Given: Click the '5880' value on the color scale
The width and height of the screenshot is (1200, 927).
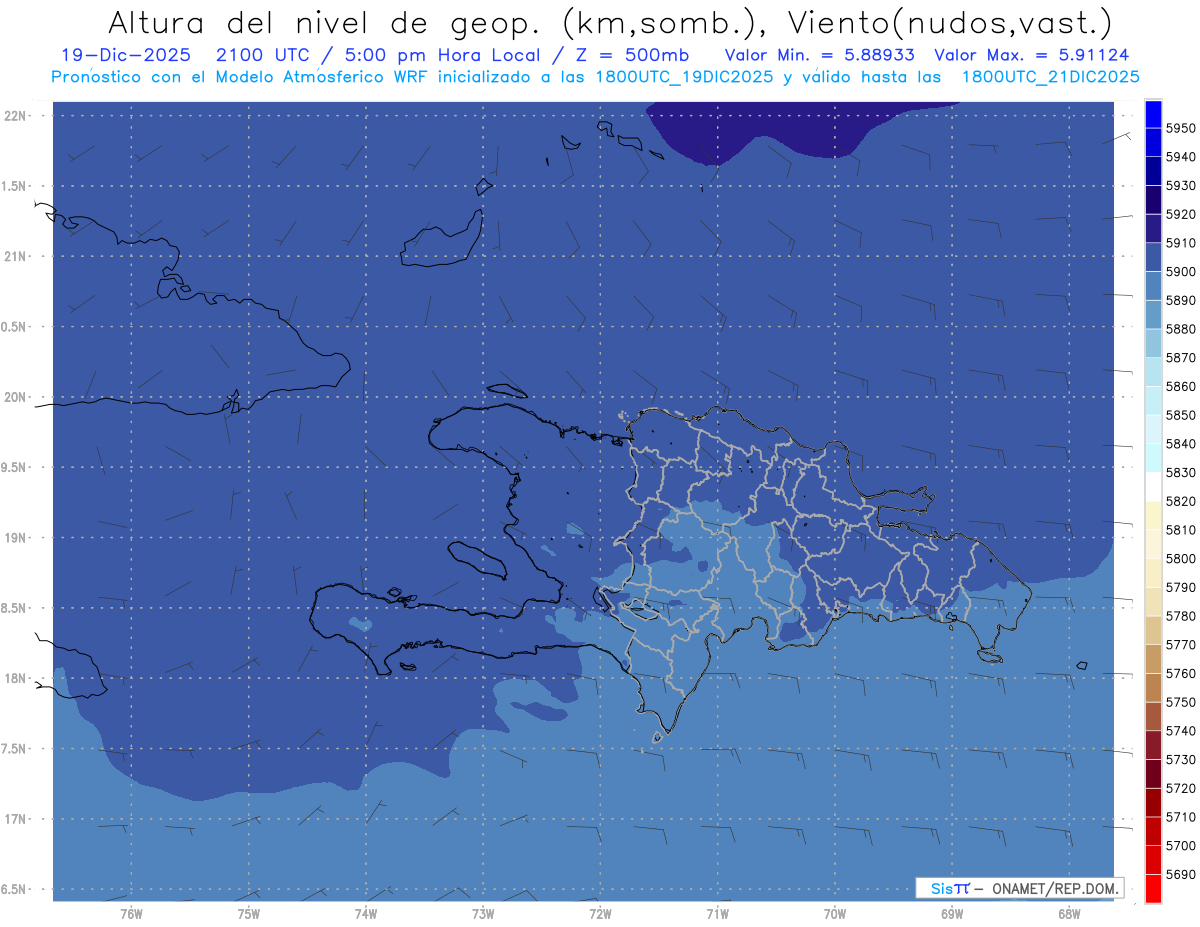Looking at the screenshot, I should coord(1180,329).
